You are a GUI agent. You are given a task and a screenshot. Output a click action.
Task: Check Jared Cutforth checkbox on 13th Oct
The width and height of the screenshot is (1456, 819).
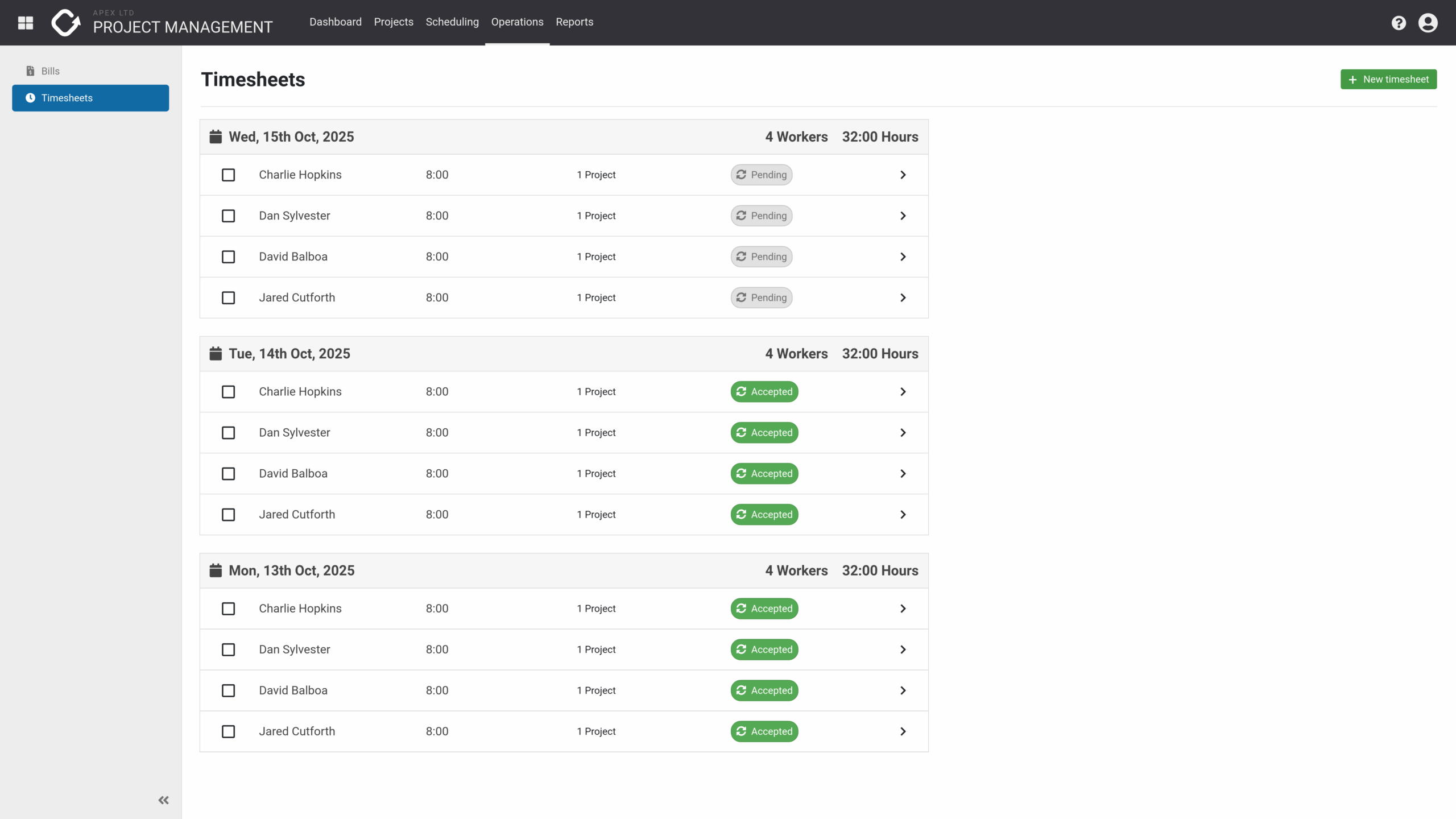click(228, 731)
